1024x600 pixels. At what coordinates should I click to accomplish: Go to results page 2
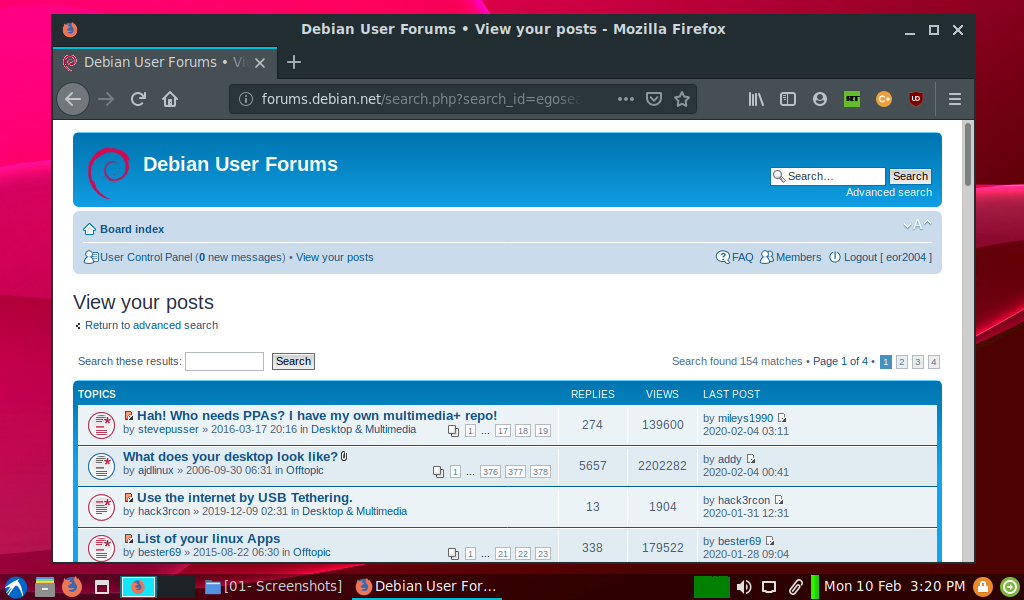click(x=902, y=362)
